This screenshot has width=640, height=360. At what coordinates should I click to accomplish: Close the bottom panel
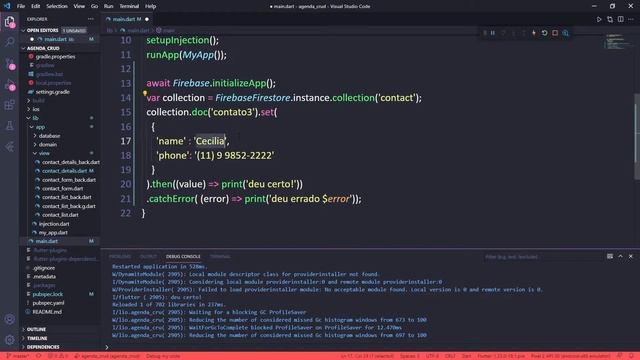(x=631, y=256)
